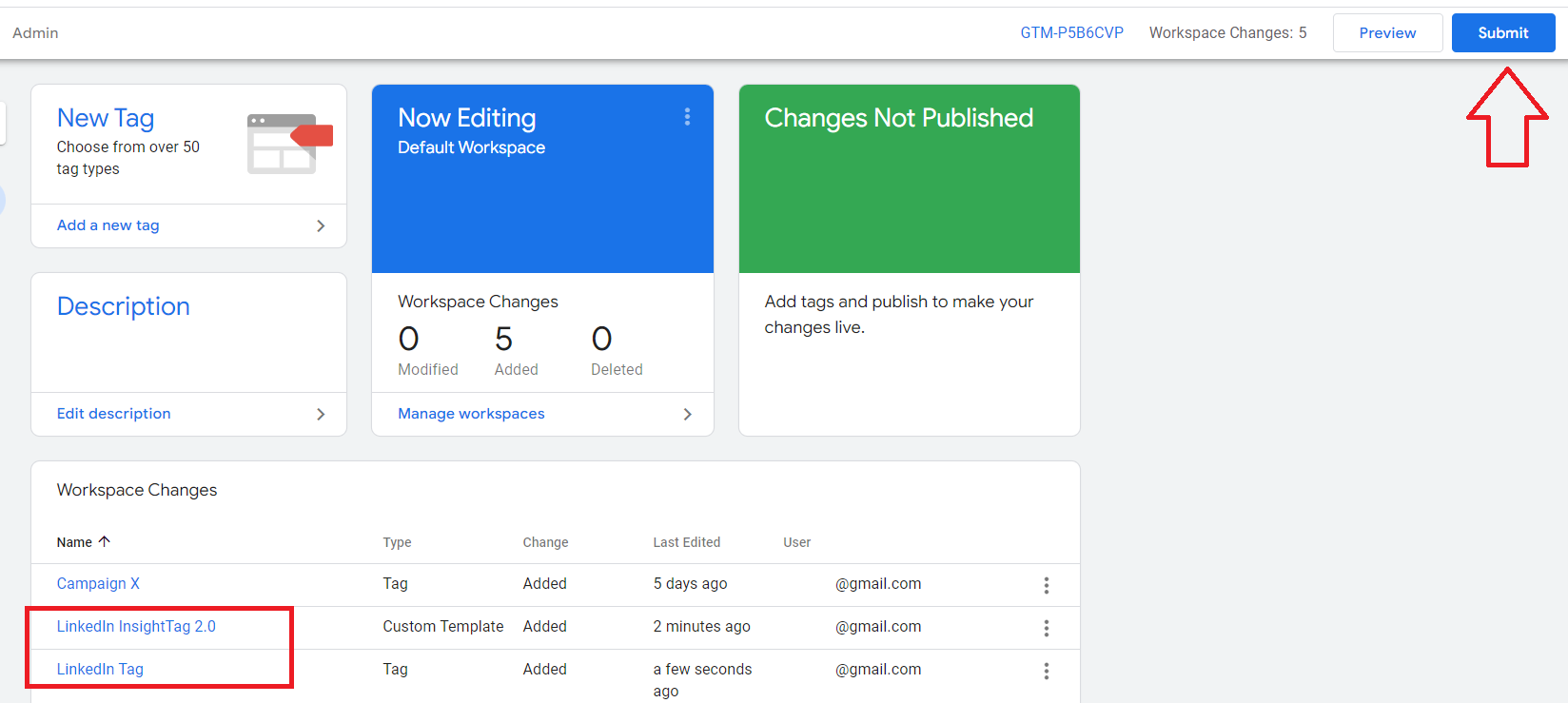
Task: Click the Submit button
Action: [x=1503, y=32]
